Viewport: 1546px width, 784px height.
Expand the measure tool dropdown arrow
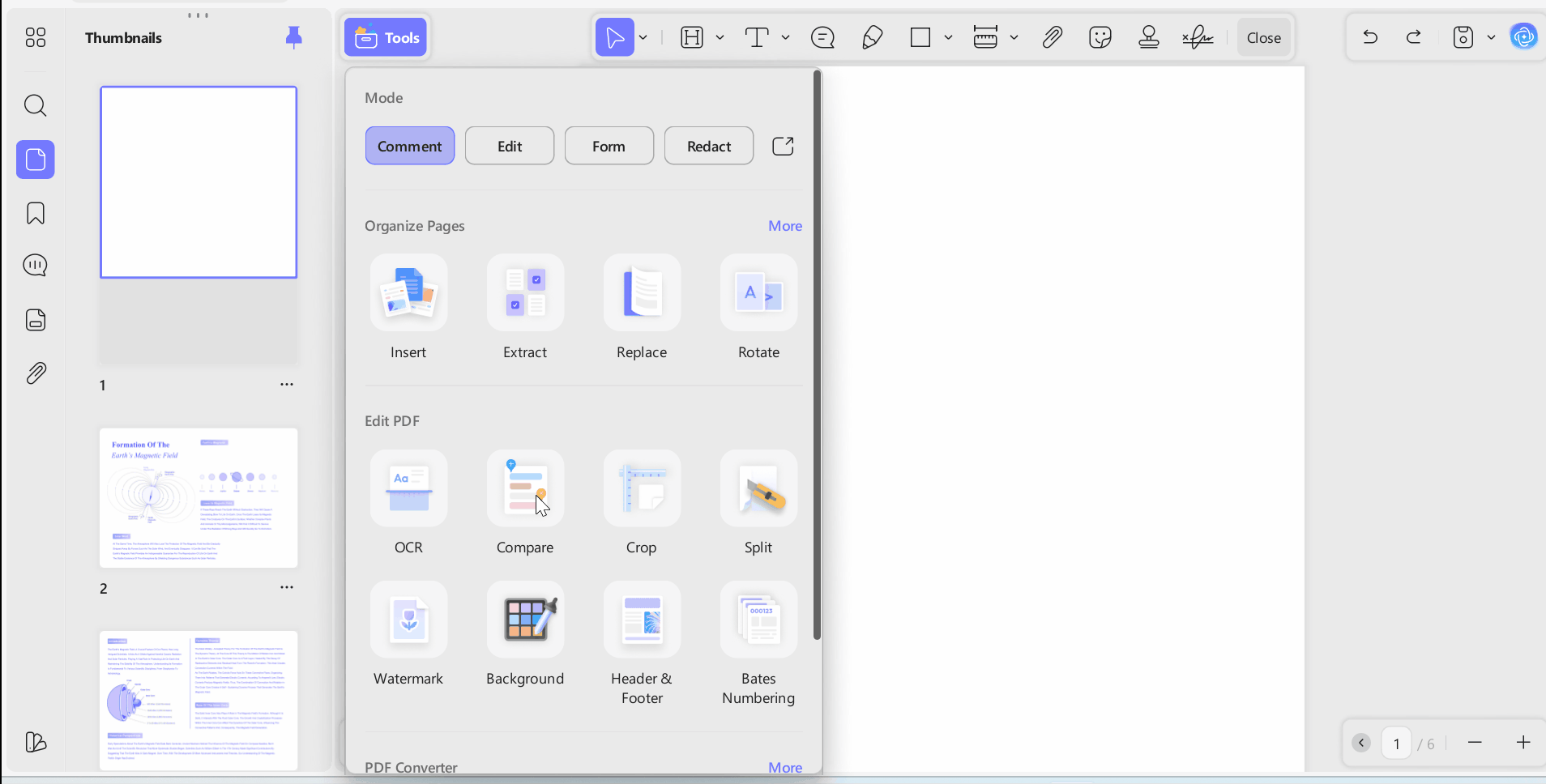tap(1014, 37)
